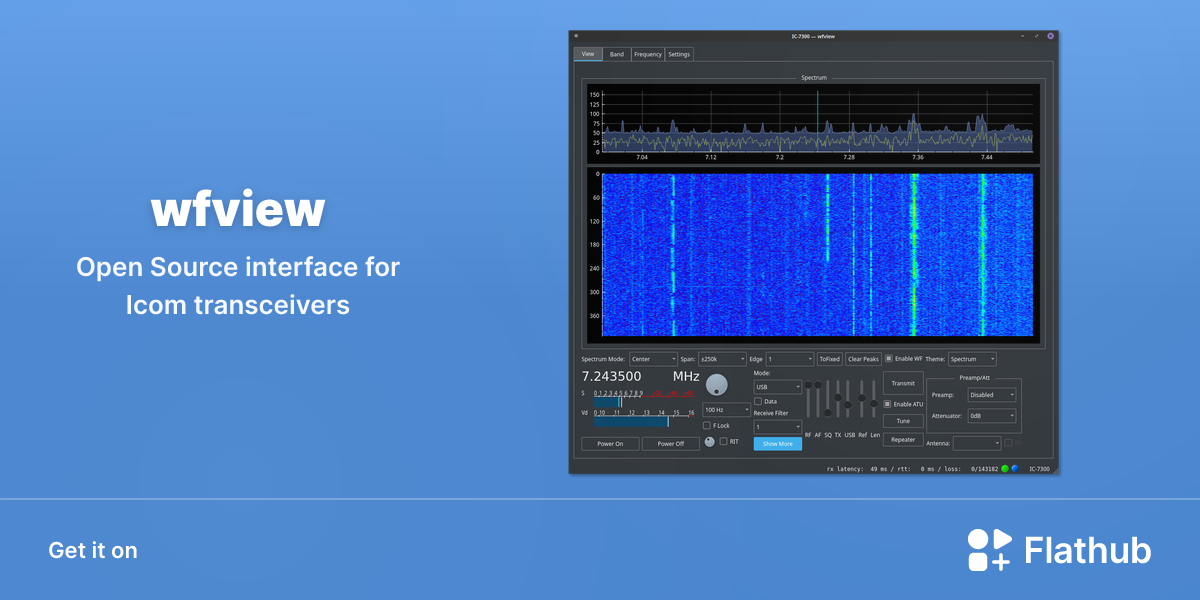Click the IC-7300 label in status bar
Screen dimensions: 1200x600
click(x=1040, y=468)
